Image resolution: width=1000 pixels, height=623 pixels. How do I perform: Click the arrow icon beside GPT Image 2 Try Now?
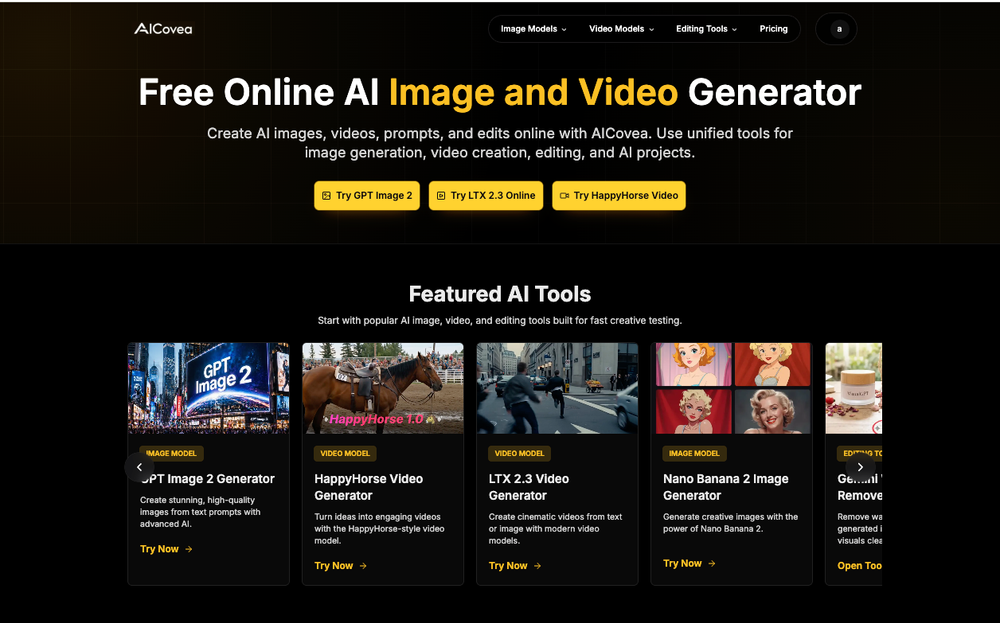pyautogui.click(x=189, y=549)
